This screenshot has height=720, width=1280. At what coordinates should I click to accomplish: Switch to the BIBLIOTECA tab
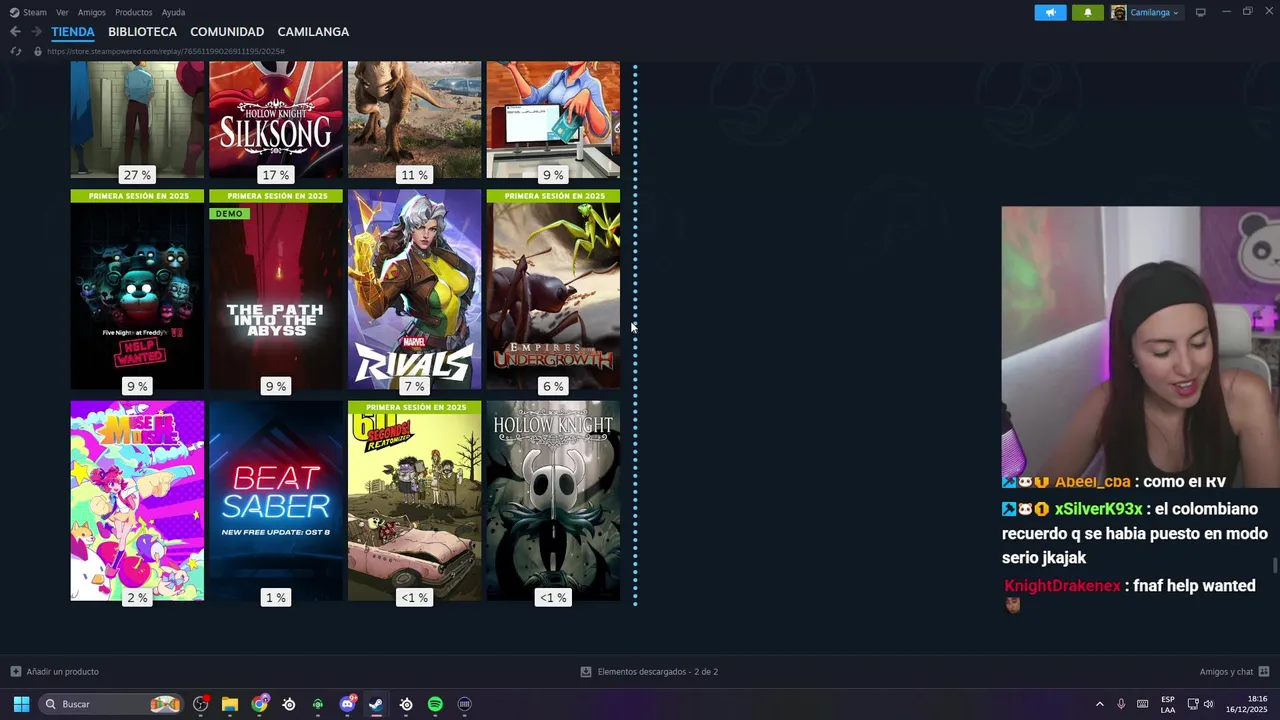(142, 32)
